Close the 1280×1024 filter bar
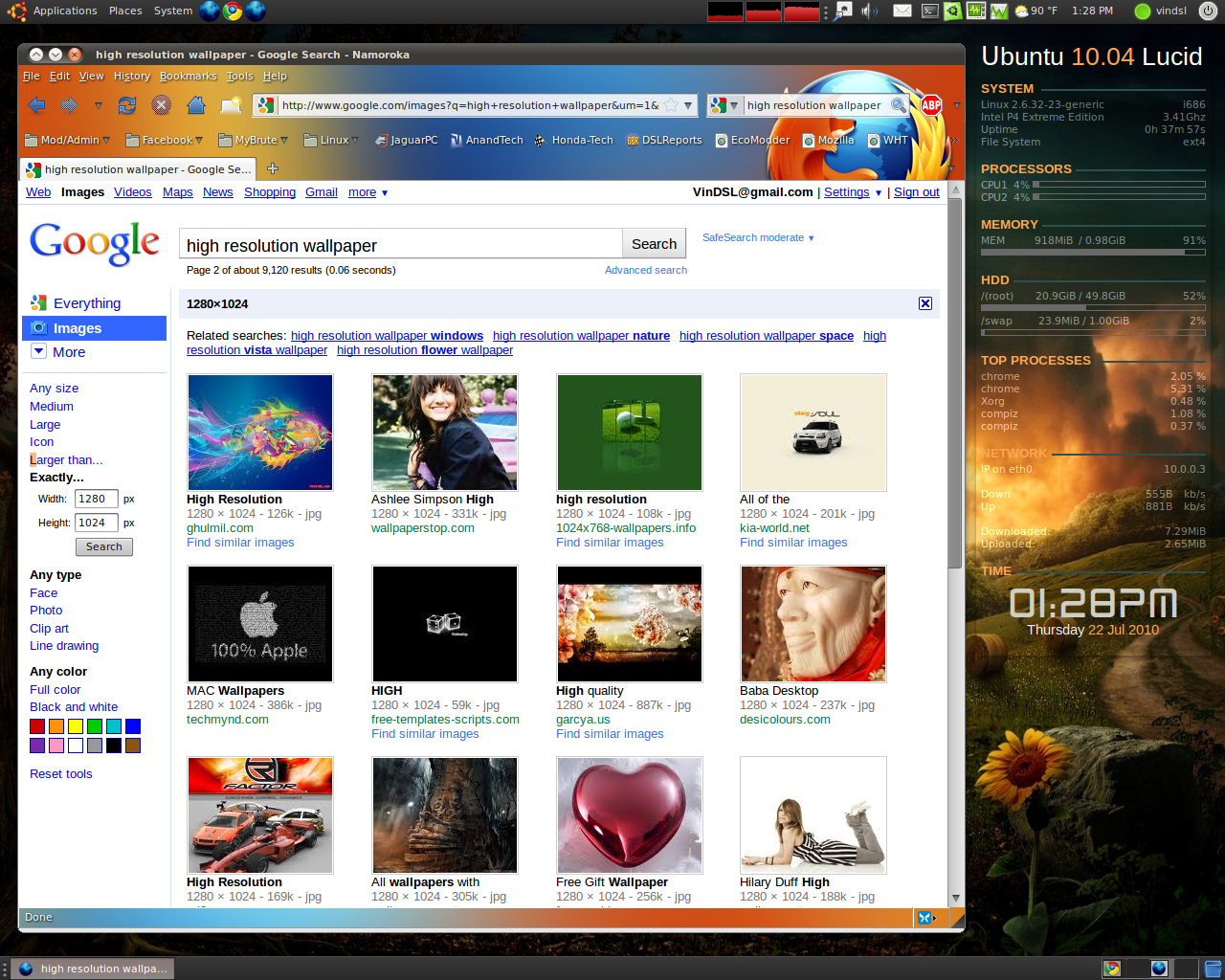 (925, 303)
